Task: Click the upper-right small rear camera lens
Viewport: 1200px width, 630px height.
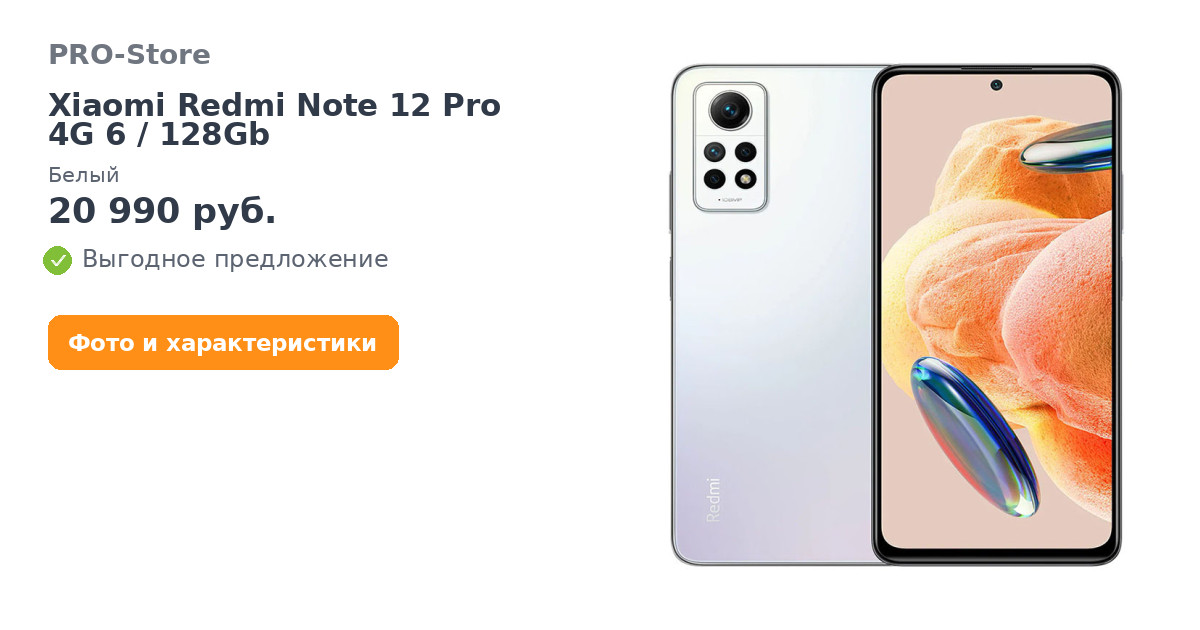Action: 745,152
